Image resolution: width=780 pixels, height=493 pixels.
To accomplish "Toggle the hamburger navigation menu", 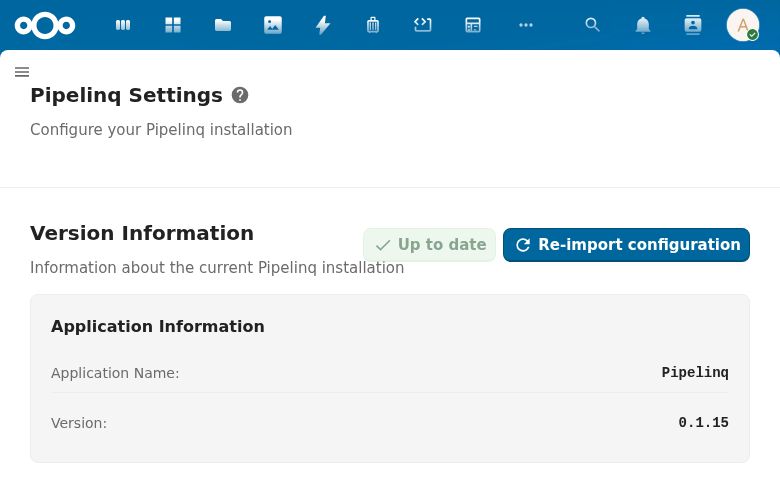I will pos(22,72).
